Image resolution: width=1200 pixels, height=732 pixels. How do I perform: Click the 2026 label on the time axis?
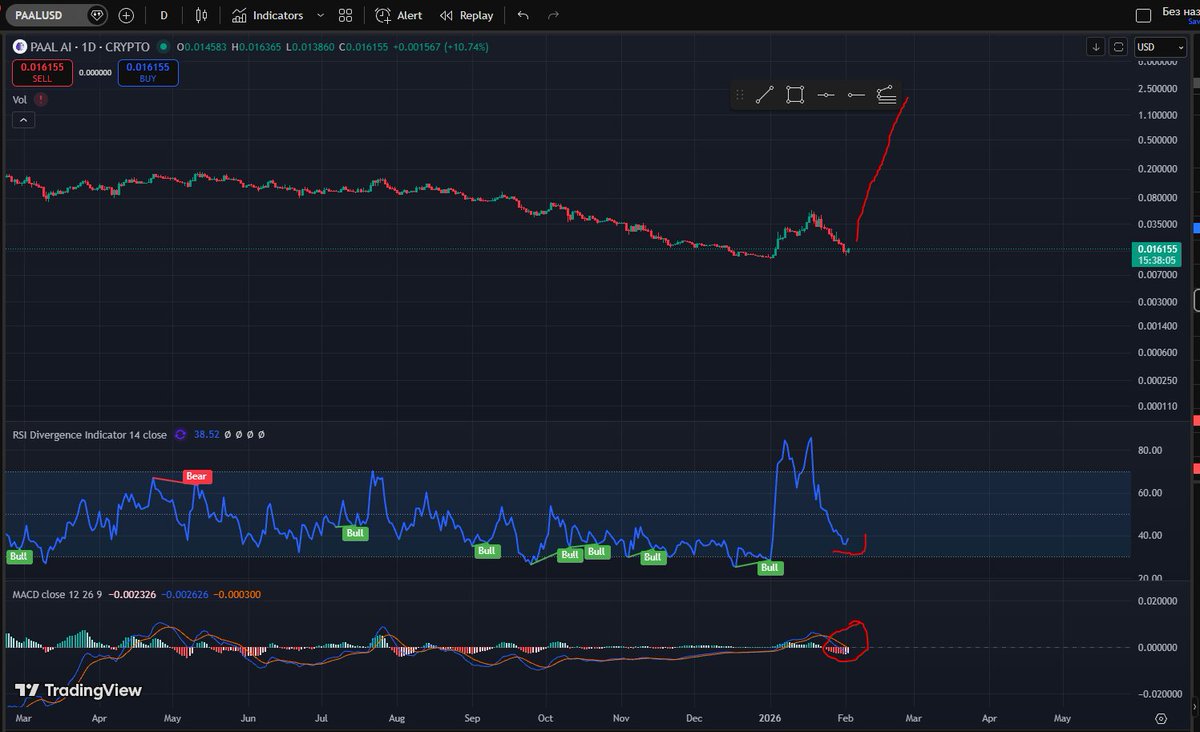pos(772,718)
